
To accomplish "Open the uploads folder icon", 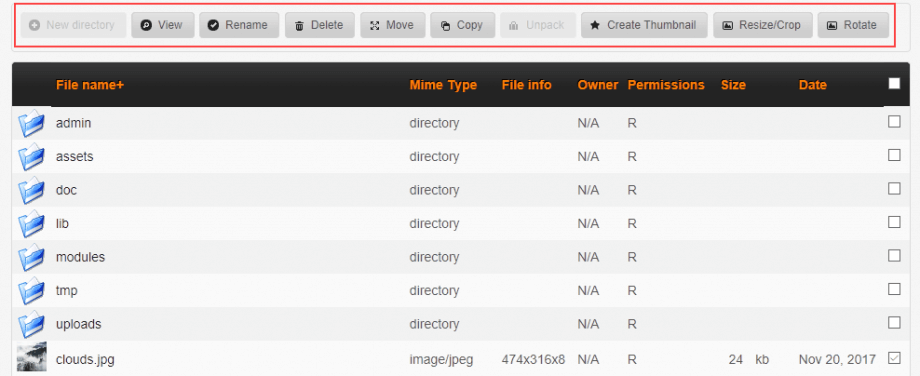I will click(x=31, y=324).
